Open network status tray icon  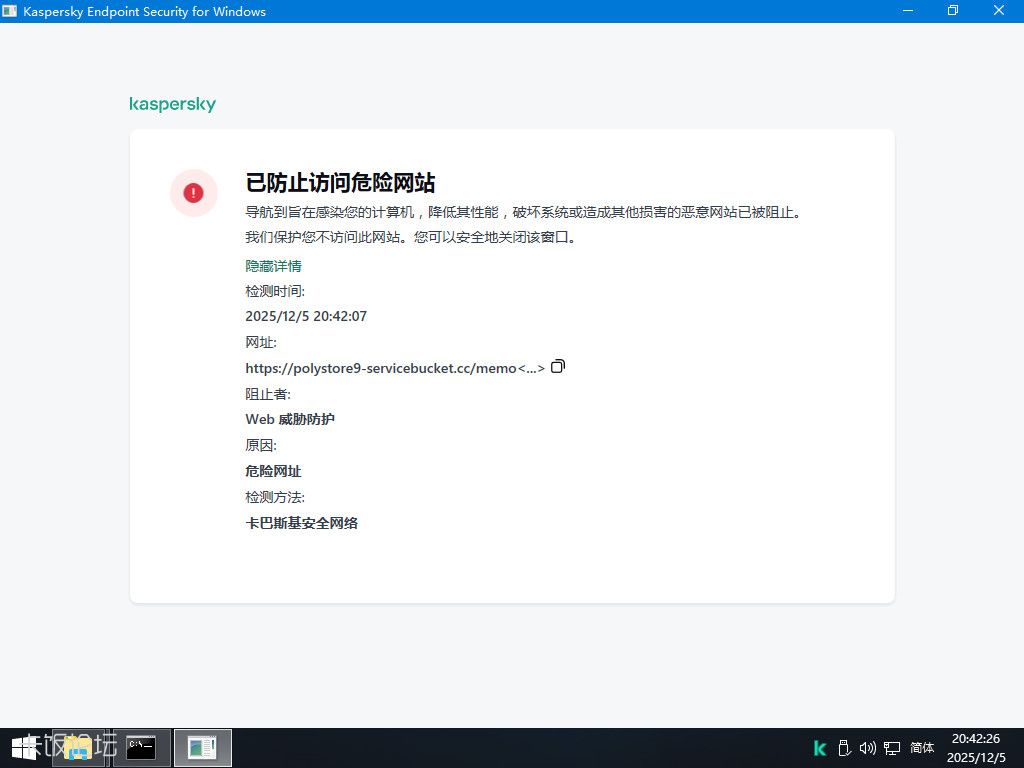click(x=890, y=748)
